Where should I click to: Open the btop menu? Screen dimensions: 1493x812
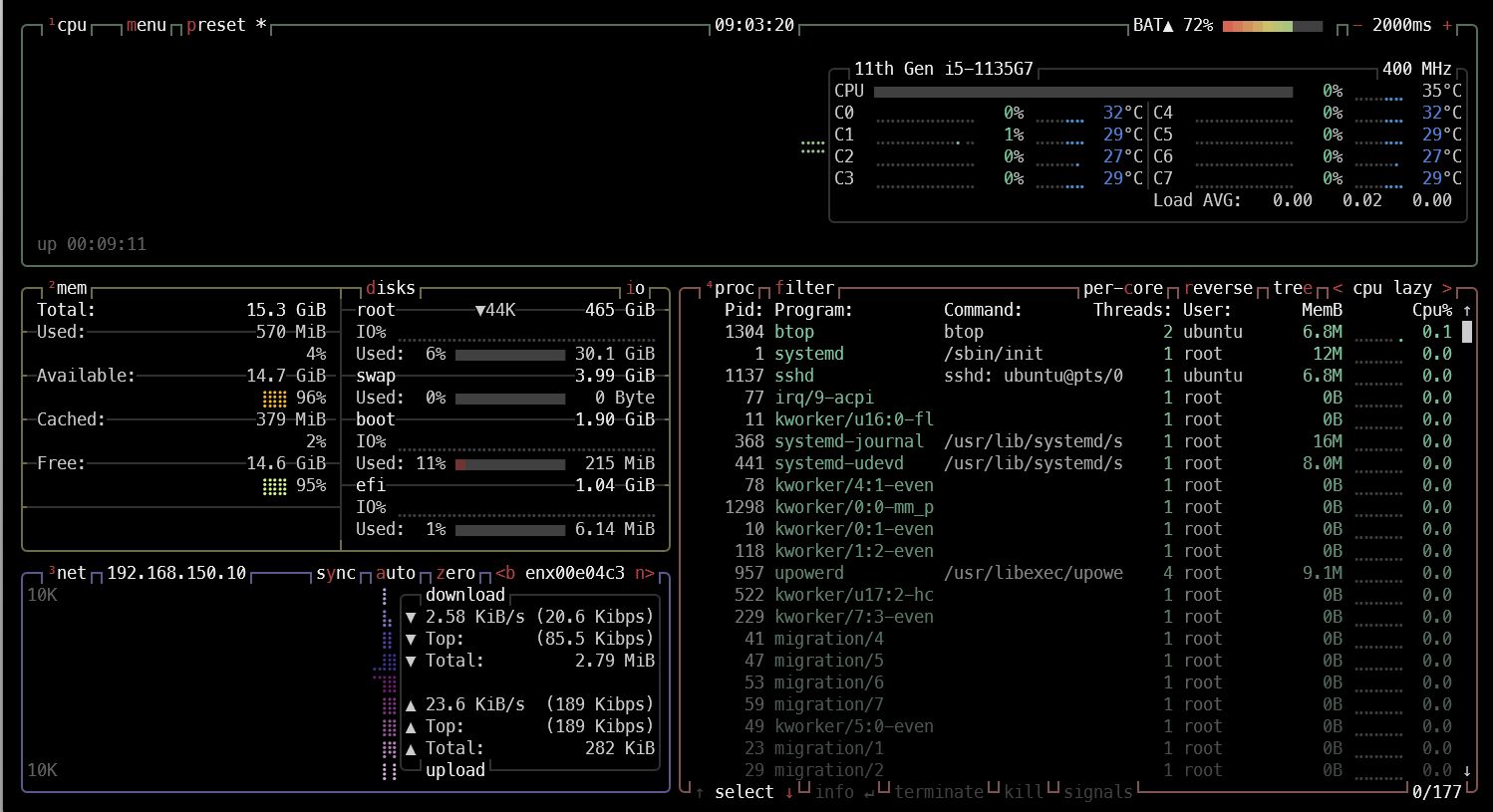[x=147, y=25]
